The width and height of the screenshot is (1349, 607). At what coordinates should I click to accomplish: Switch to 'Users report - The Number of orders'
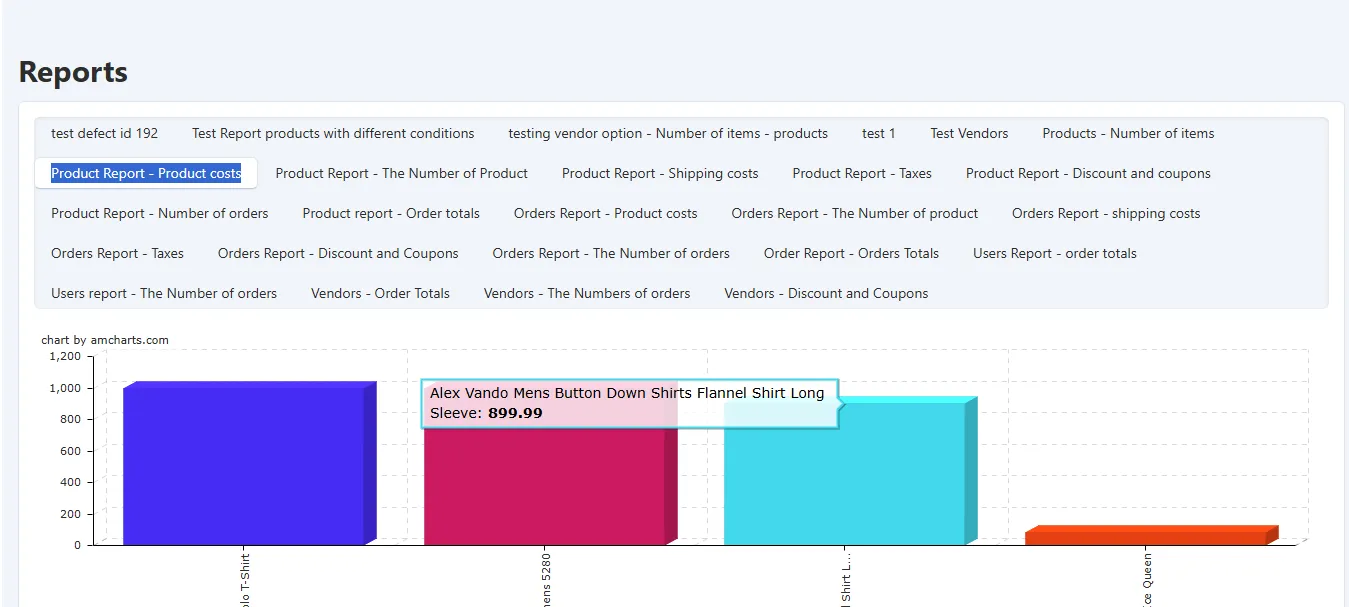pos(164,293)
